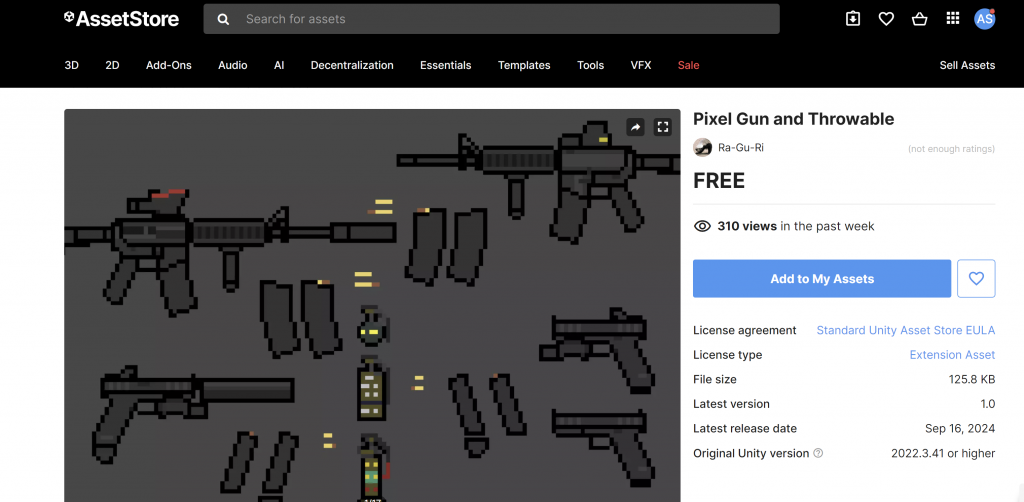
Task: Click the Original Unity version help icon
Action: coord(818,453)
